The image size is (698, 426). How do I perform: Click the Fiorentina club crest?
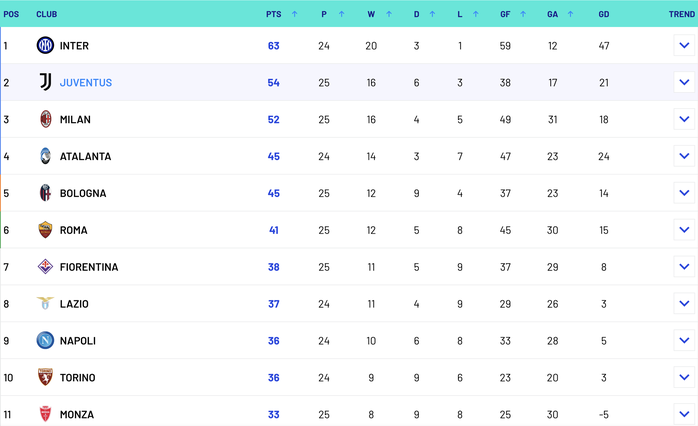point(45,267)
